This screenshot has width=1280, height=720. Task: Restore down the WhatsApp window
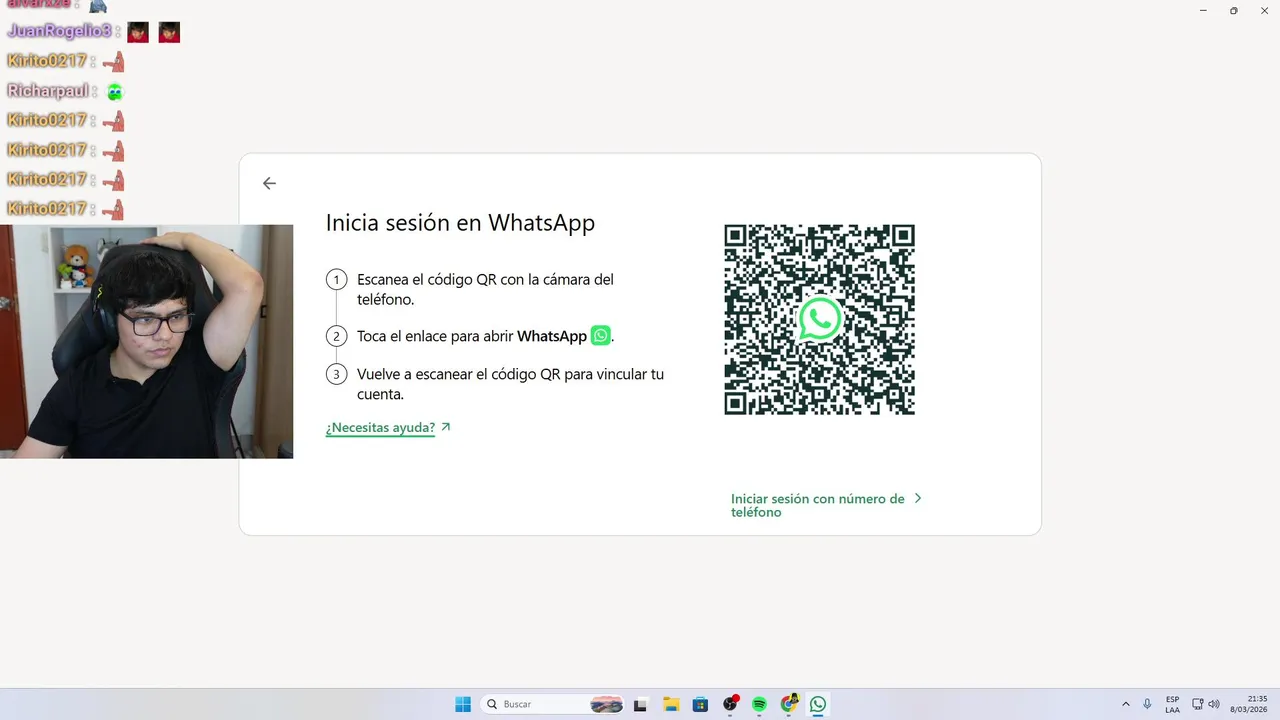1233,10
